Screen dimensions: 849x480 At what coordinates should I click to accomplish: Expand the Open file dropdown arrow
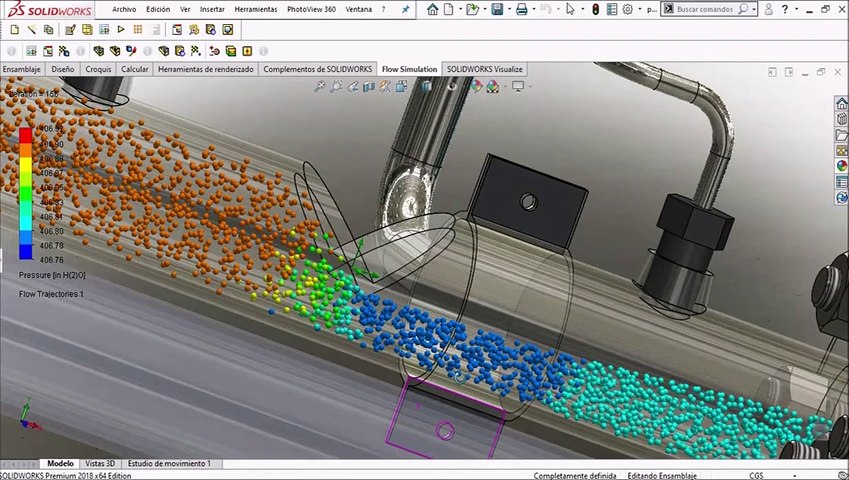[x=485, y=9]
